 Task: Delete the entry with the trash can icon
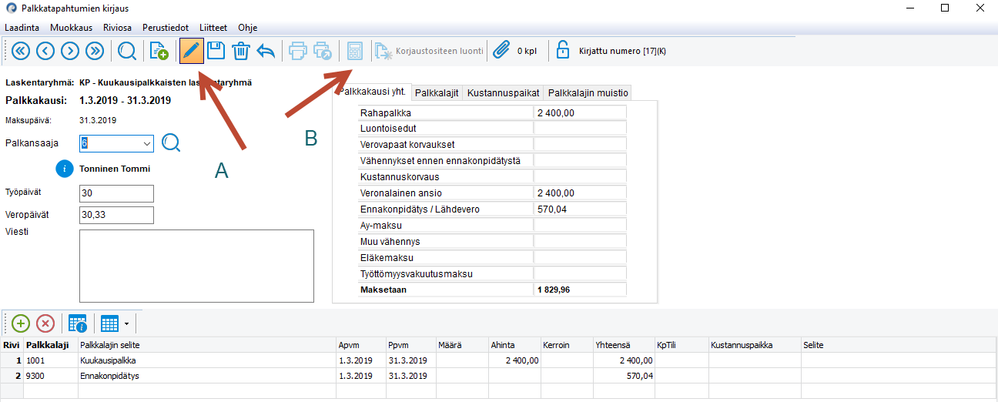tap(241, 51)
